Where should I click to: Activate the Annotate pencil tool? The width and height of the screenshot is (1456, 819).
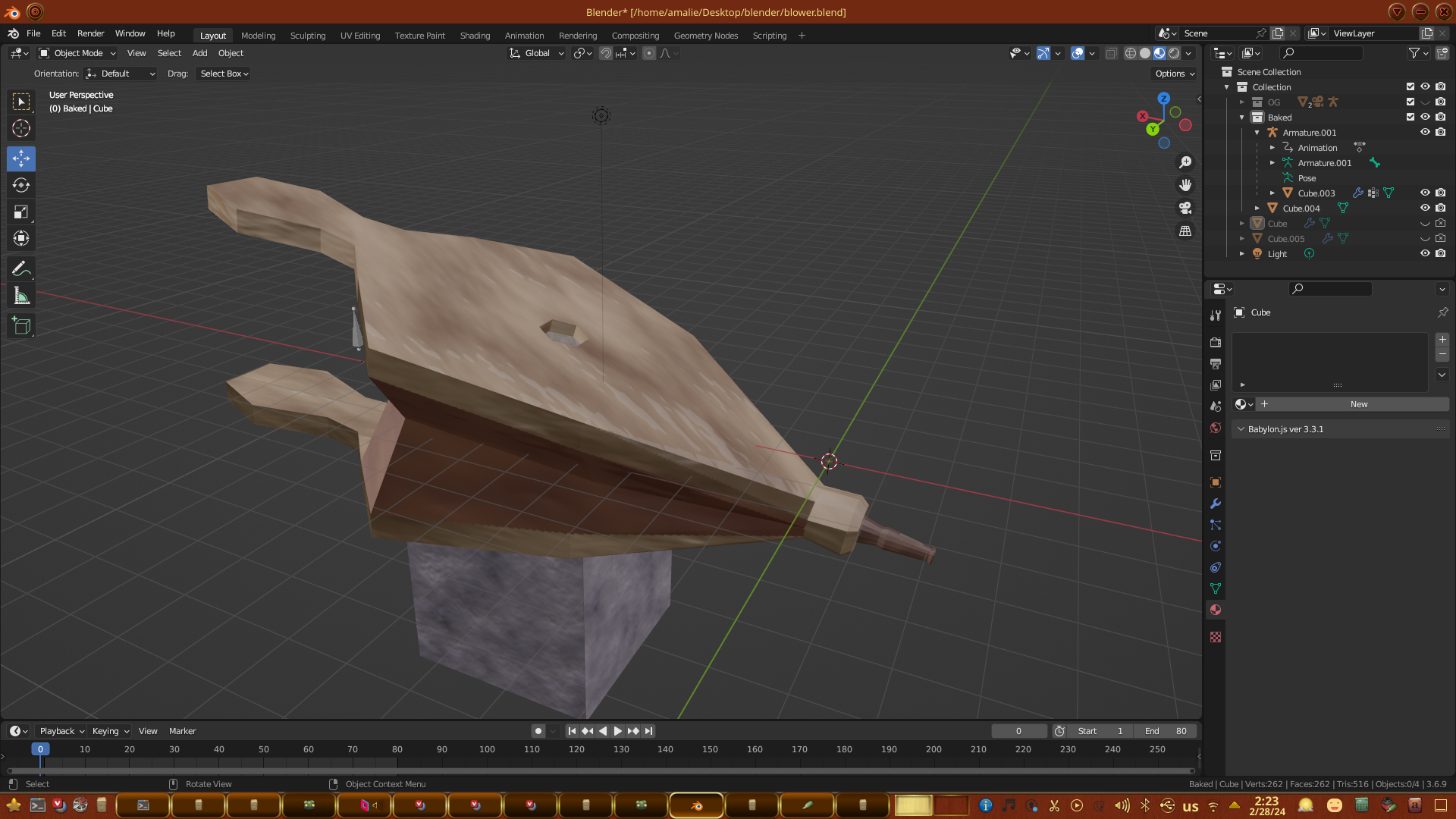coord(21,268)
